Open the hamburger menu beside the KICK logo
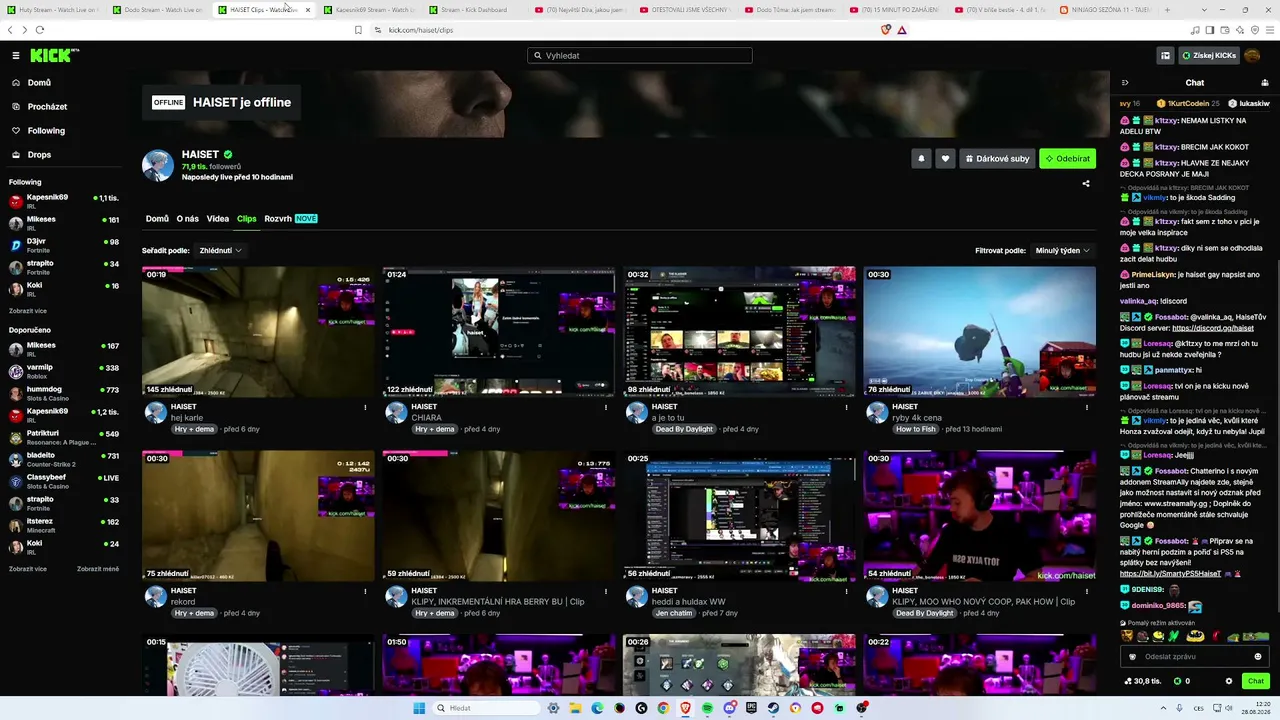Screen dimensions: 1280x720 click(x=16, y=55)
